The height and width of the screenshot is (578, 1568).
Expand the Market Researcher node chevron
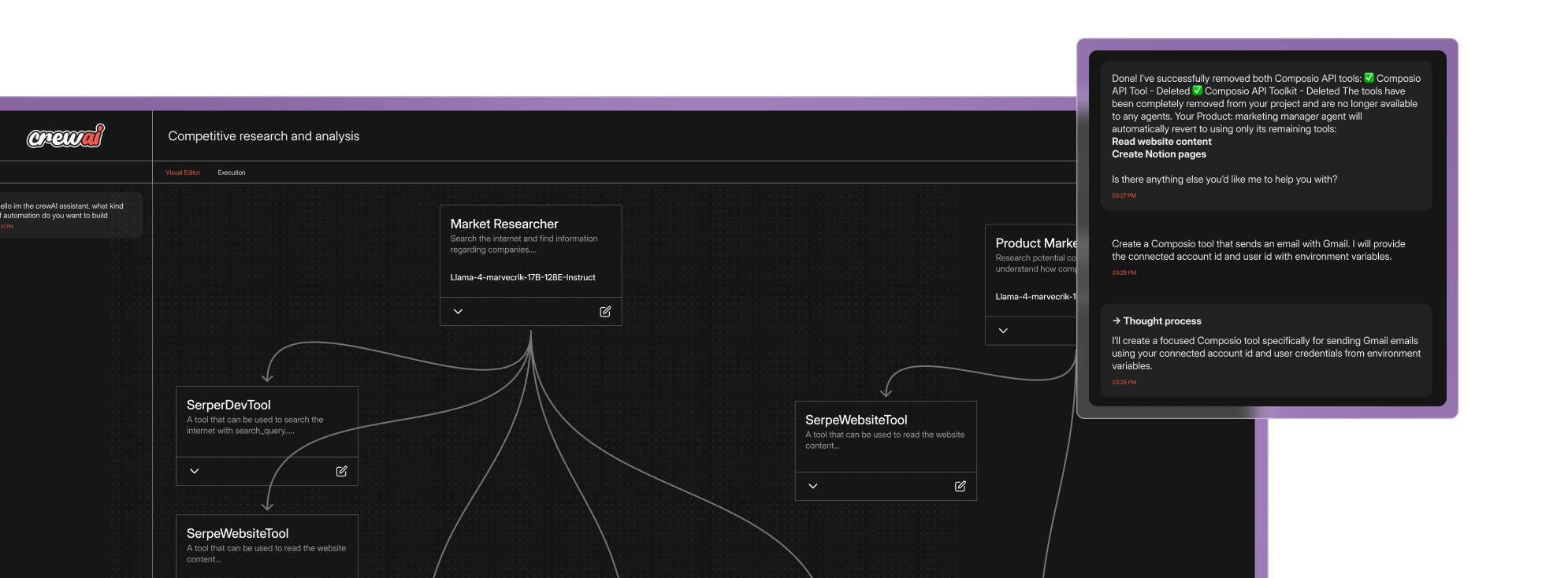pos(458,312)
